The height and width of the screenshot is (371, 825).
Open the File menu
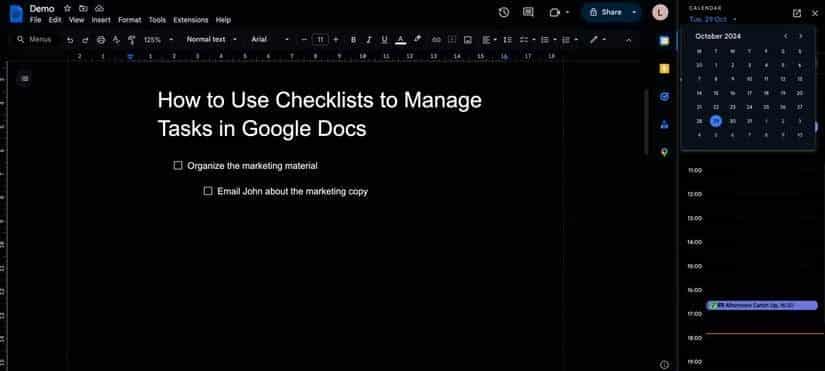click(35, 20)
